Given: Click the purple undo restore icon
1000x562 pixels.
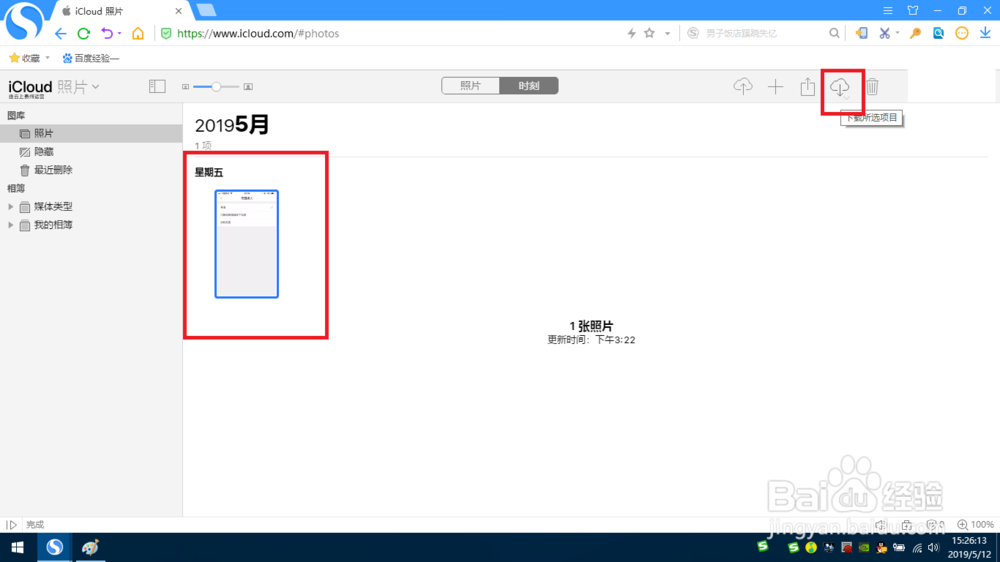Looking at the screenshot, I should (x=107, y=33).
